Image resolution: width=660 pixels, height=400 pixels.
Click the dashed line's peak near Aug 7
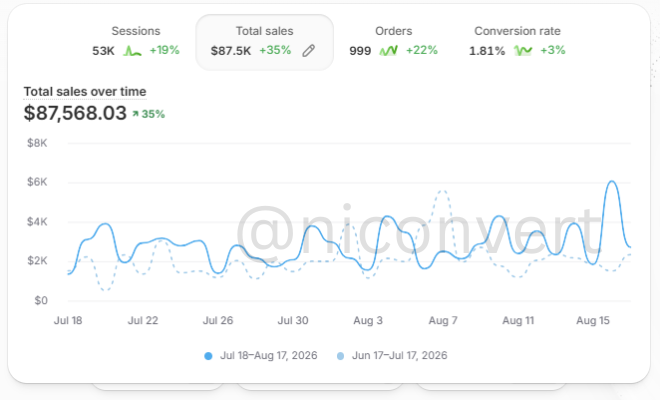coord(443,191)
